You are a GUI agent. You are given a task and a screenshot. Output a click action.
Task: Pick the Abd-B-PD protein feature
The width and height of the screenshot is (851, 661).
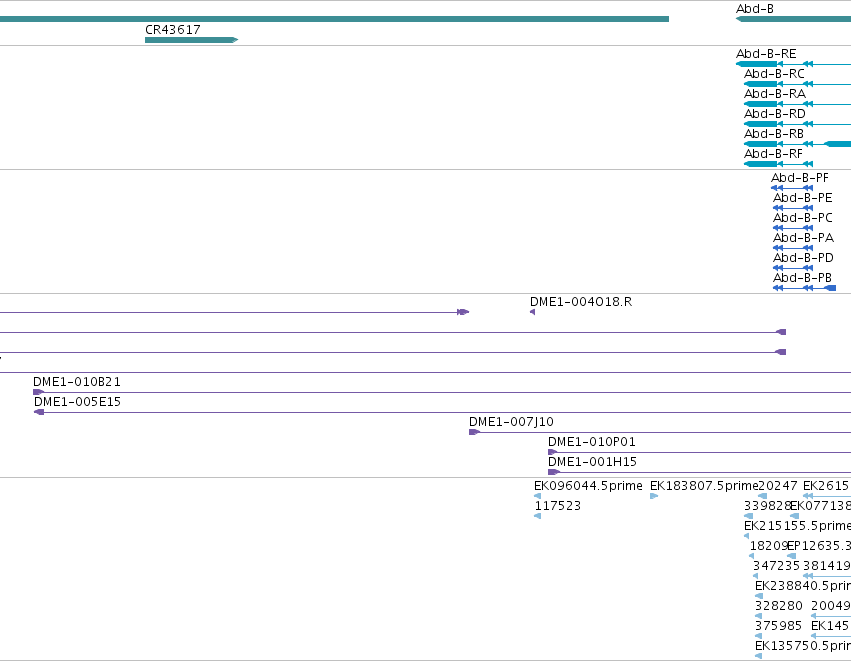[x=793, y=268]
